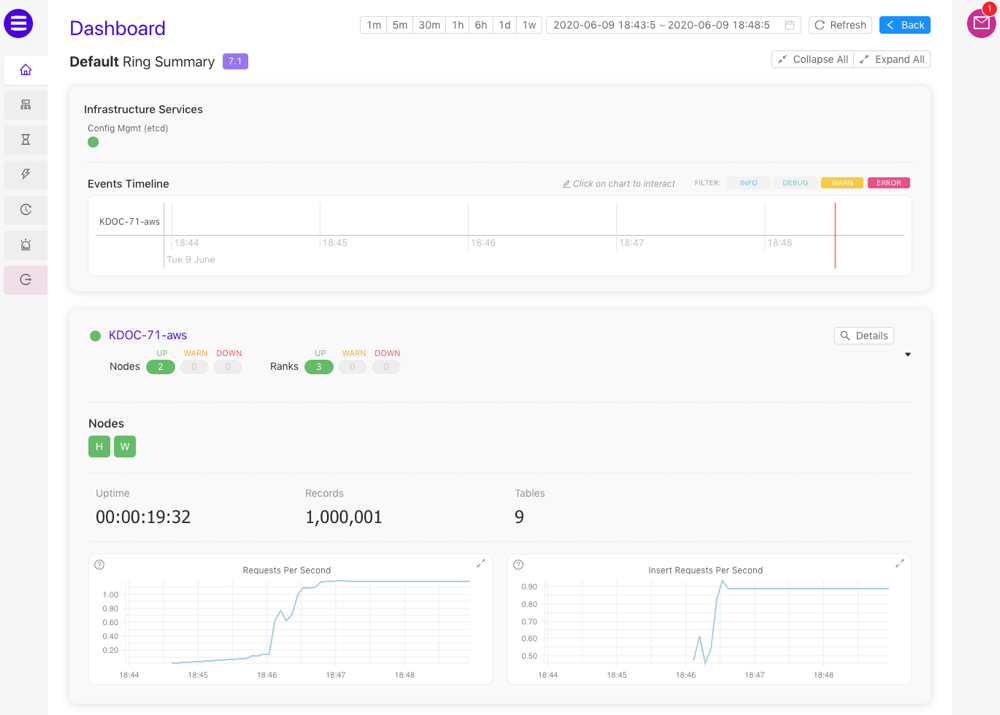Open the cluster topology sidebar icon

(x=25, y=104)
